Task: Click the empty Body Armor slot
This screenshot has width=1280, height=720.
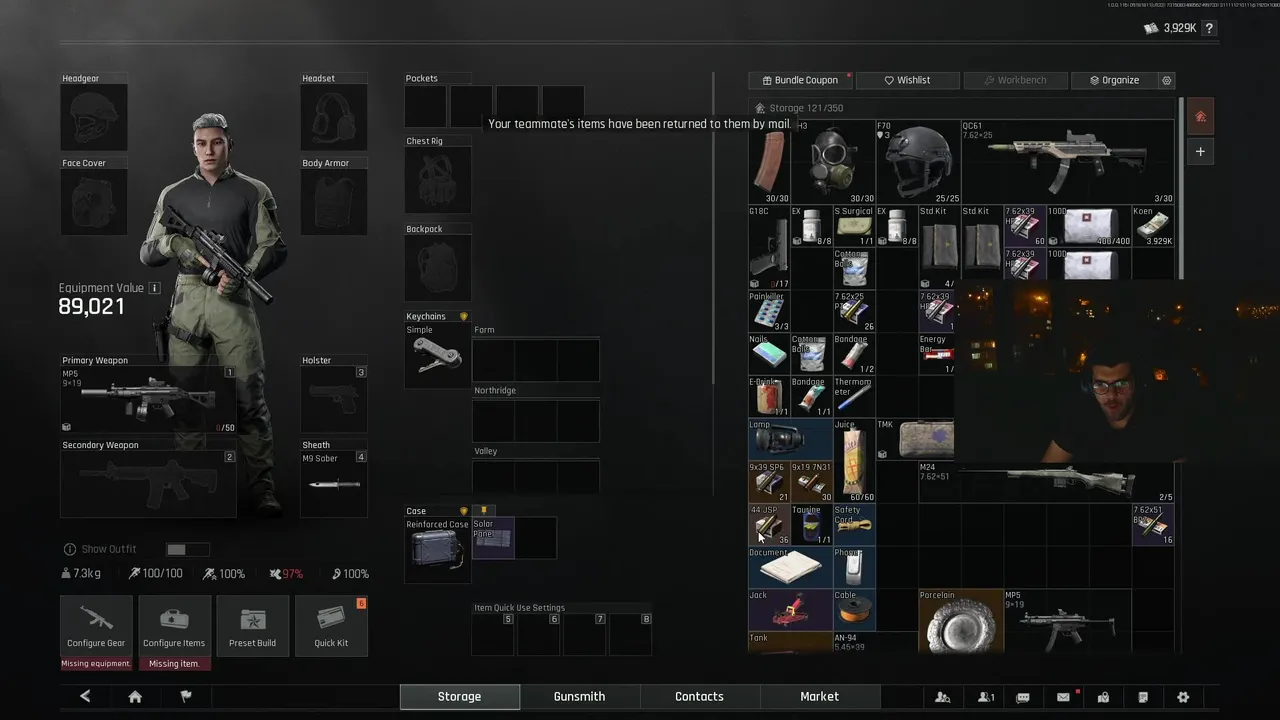Action: coord(334,201)
